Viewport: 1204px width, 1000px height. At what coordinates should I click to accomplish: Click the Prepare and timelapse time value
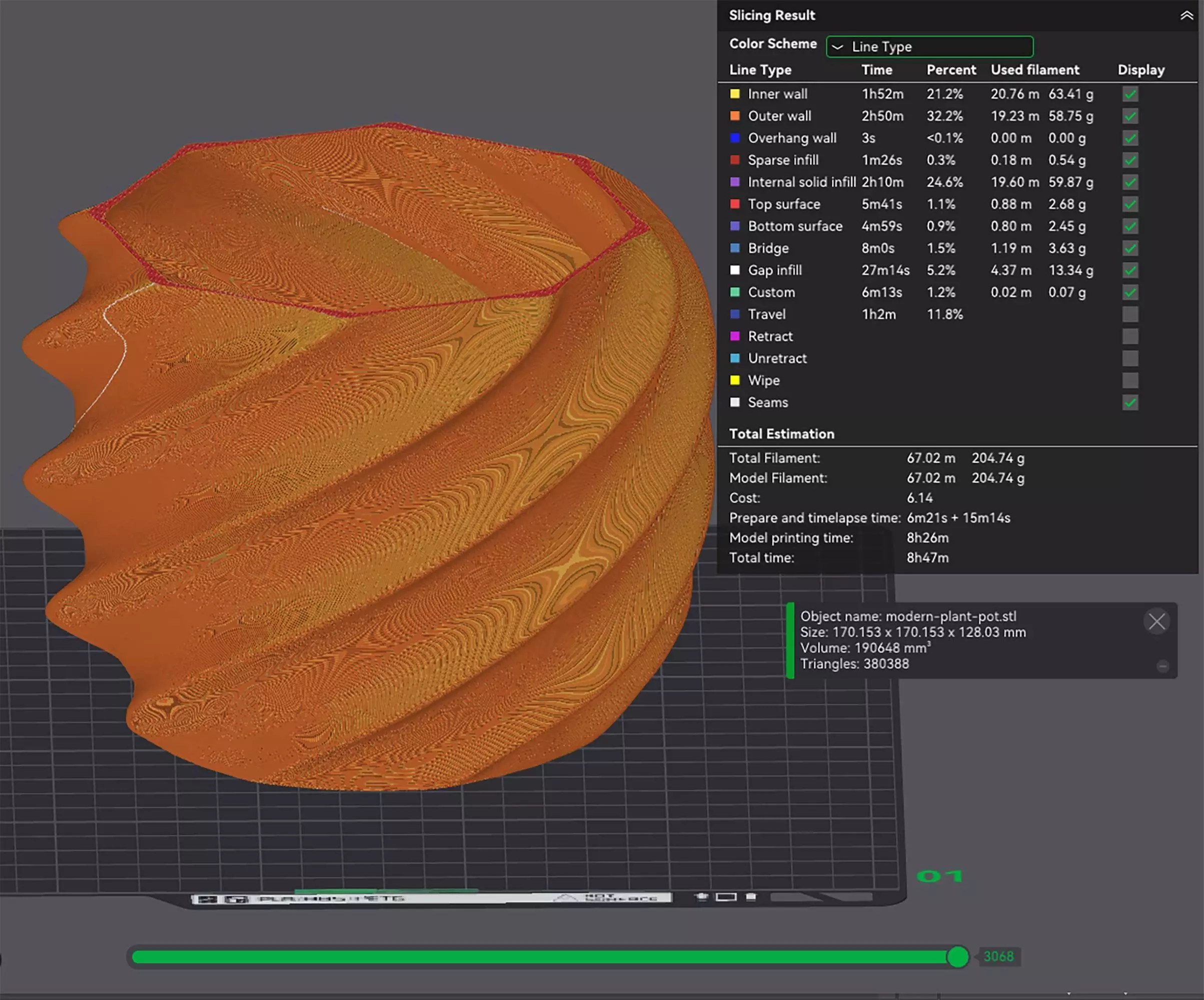click(958, 517)
